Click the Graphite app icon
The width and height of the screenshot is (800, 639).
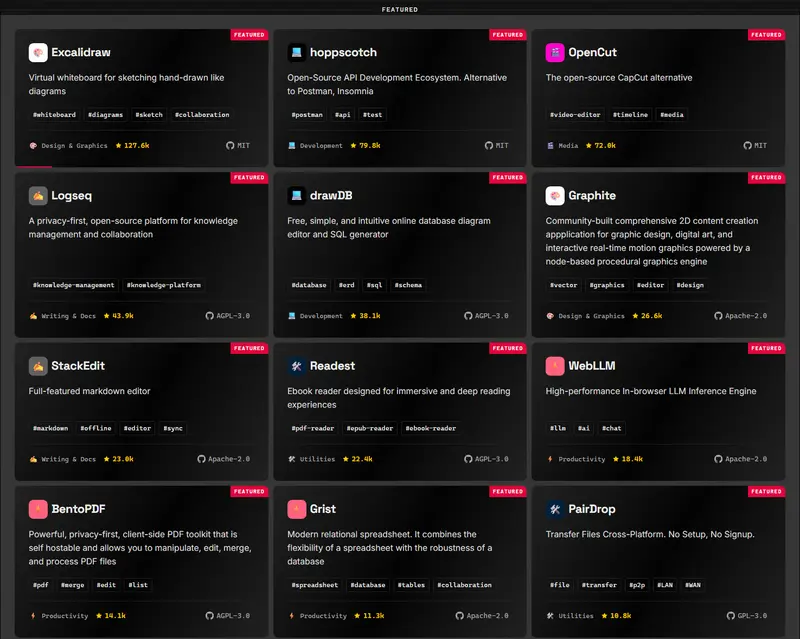pos(555,195)
